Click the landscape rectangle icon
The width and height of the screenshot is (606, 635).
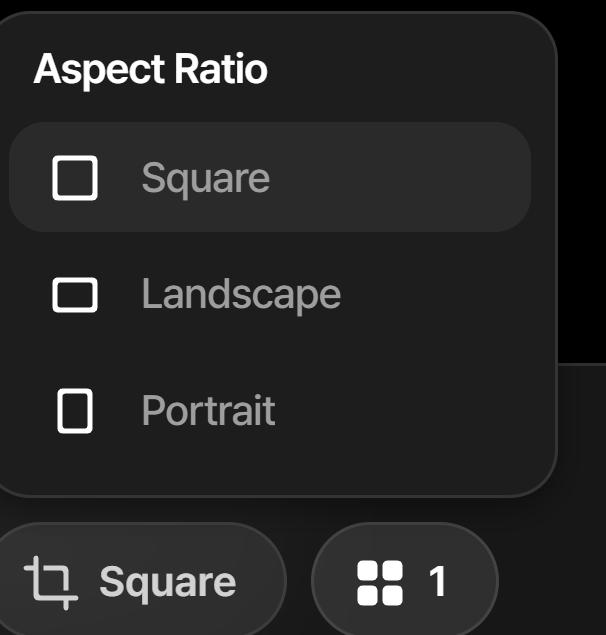[x=75, y=295]
